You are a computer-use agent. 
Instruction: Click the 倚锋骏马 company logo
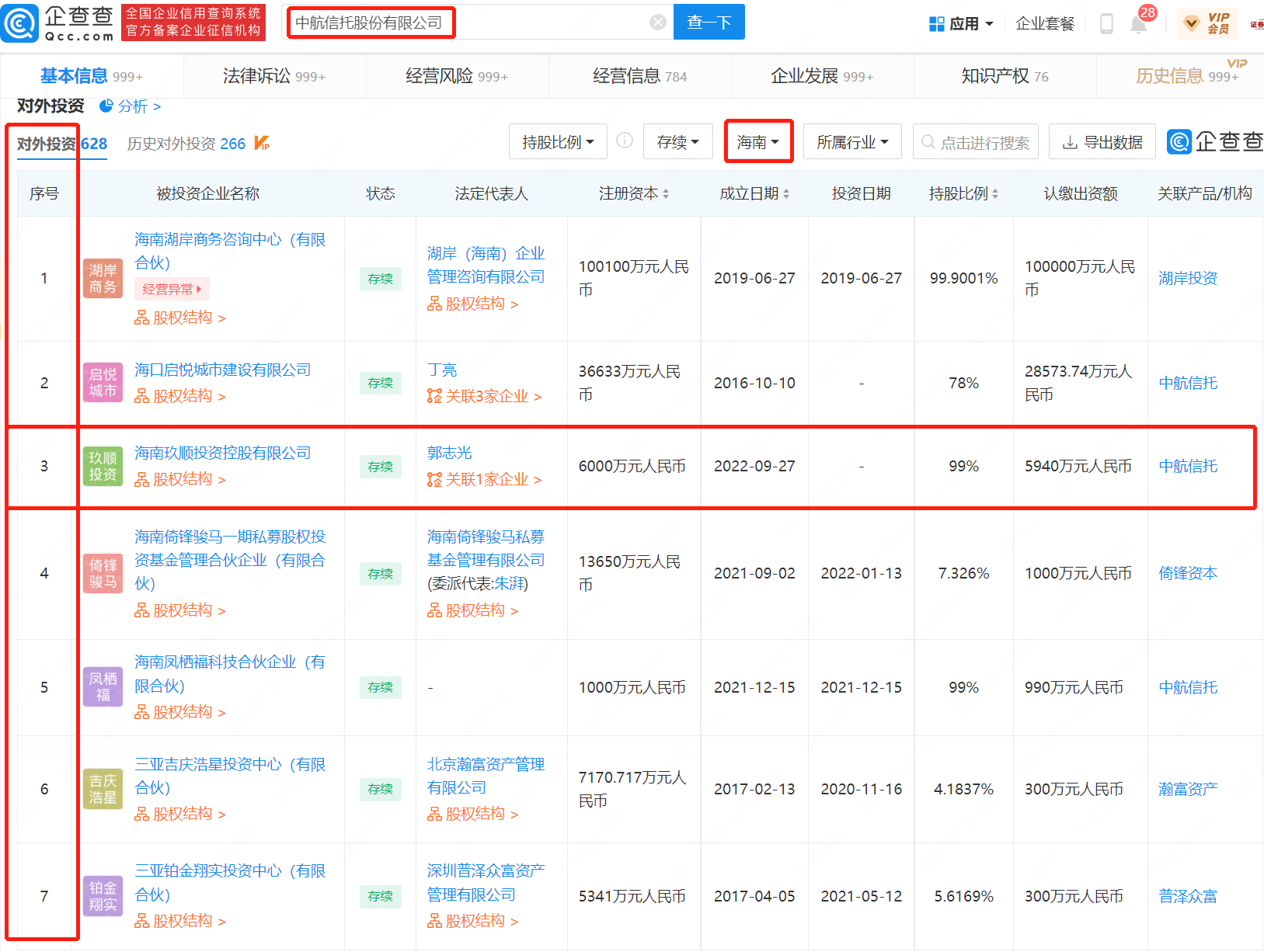tap(103, 573)
